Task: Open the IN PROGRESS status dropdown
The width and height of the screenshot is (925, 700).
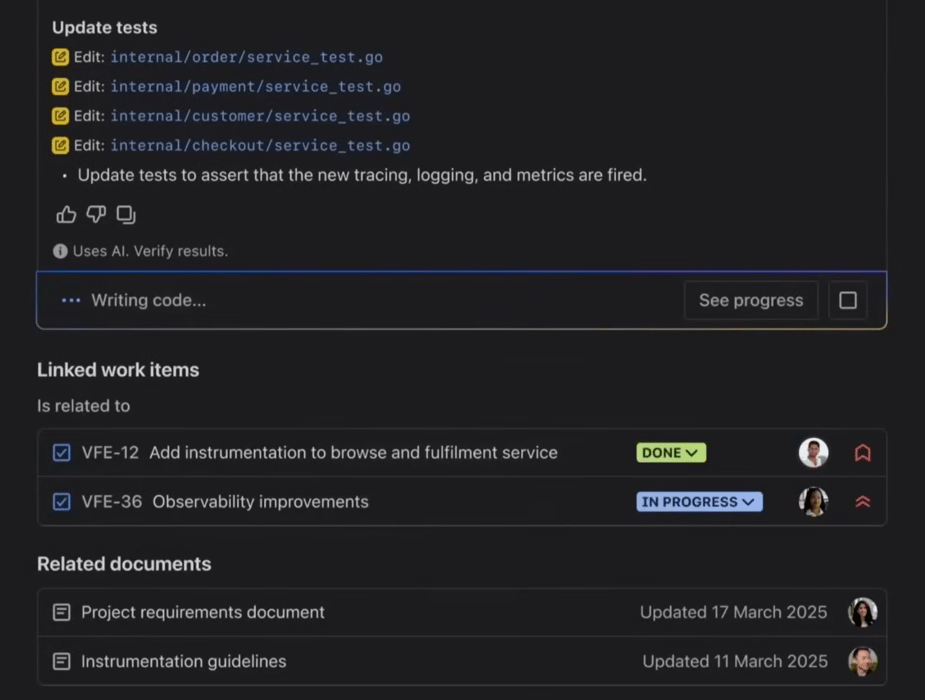Action: [698, 501]
